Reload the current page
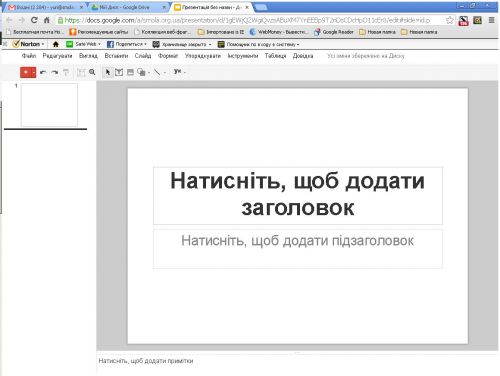 pyautogui.click(x=34, y=20)
